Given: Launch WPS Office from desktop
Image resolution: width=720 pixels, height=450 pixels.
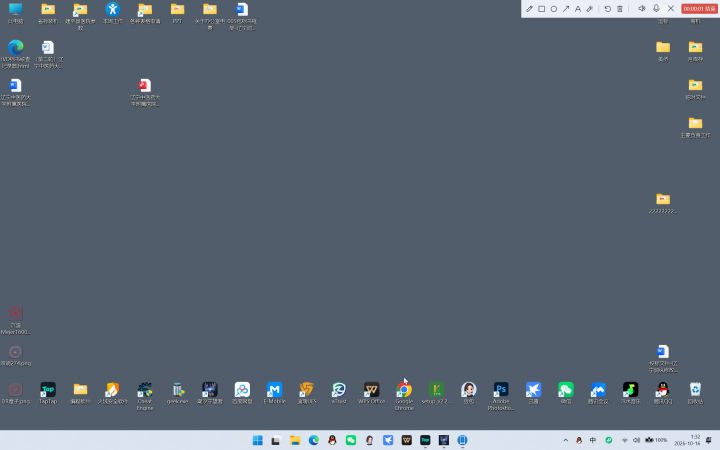Looking at the screenshot, I should pyautogui.click(x=371, y=393).
